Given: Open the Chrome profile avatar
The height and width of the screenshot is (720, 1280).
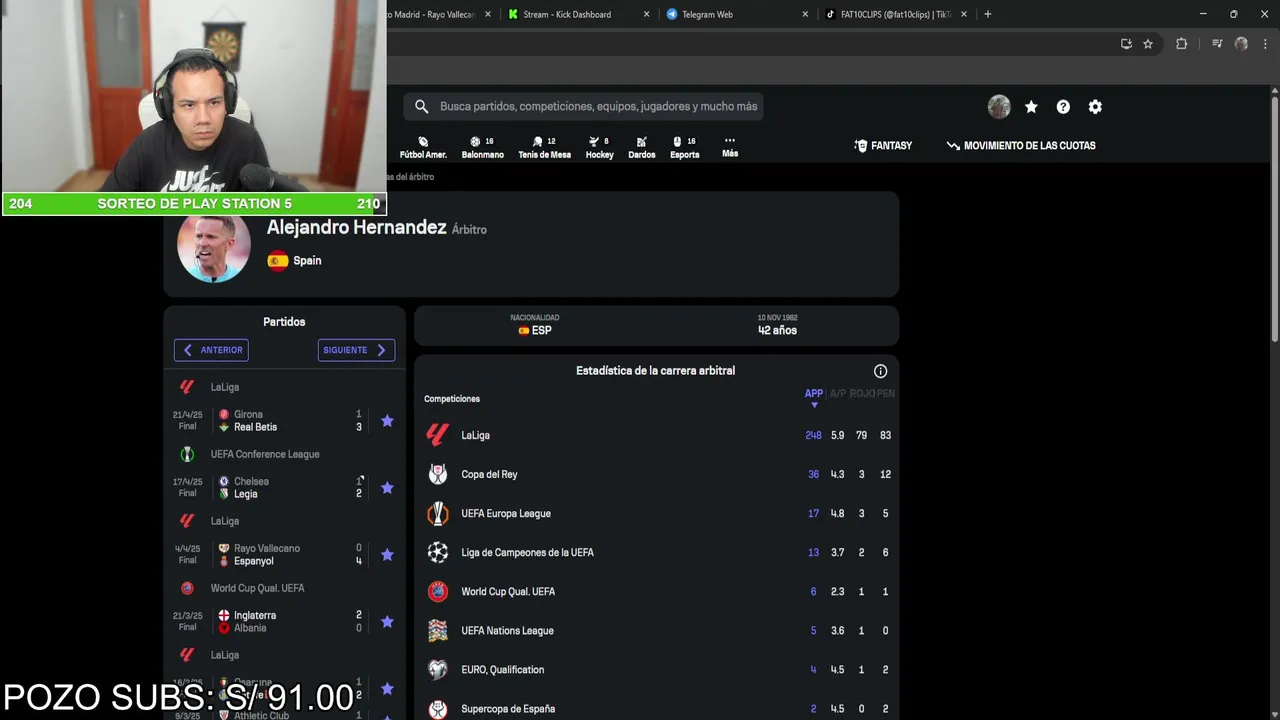Looking at the screenshot, I should 1241,44.
